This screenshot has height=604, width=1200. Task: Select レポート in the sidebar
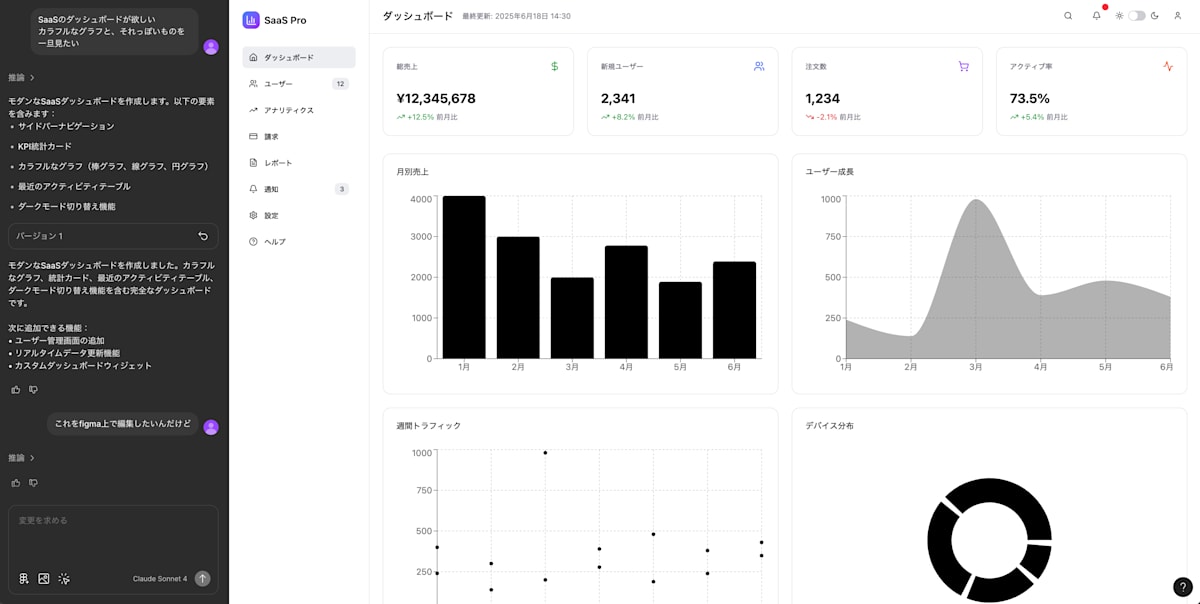pyautogui.click(x=298, y=162)
